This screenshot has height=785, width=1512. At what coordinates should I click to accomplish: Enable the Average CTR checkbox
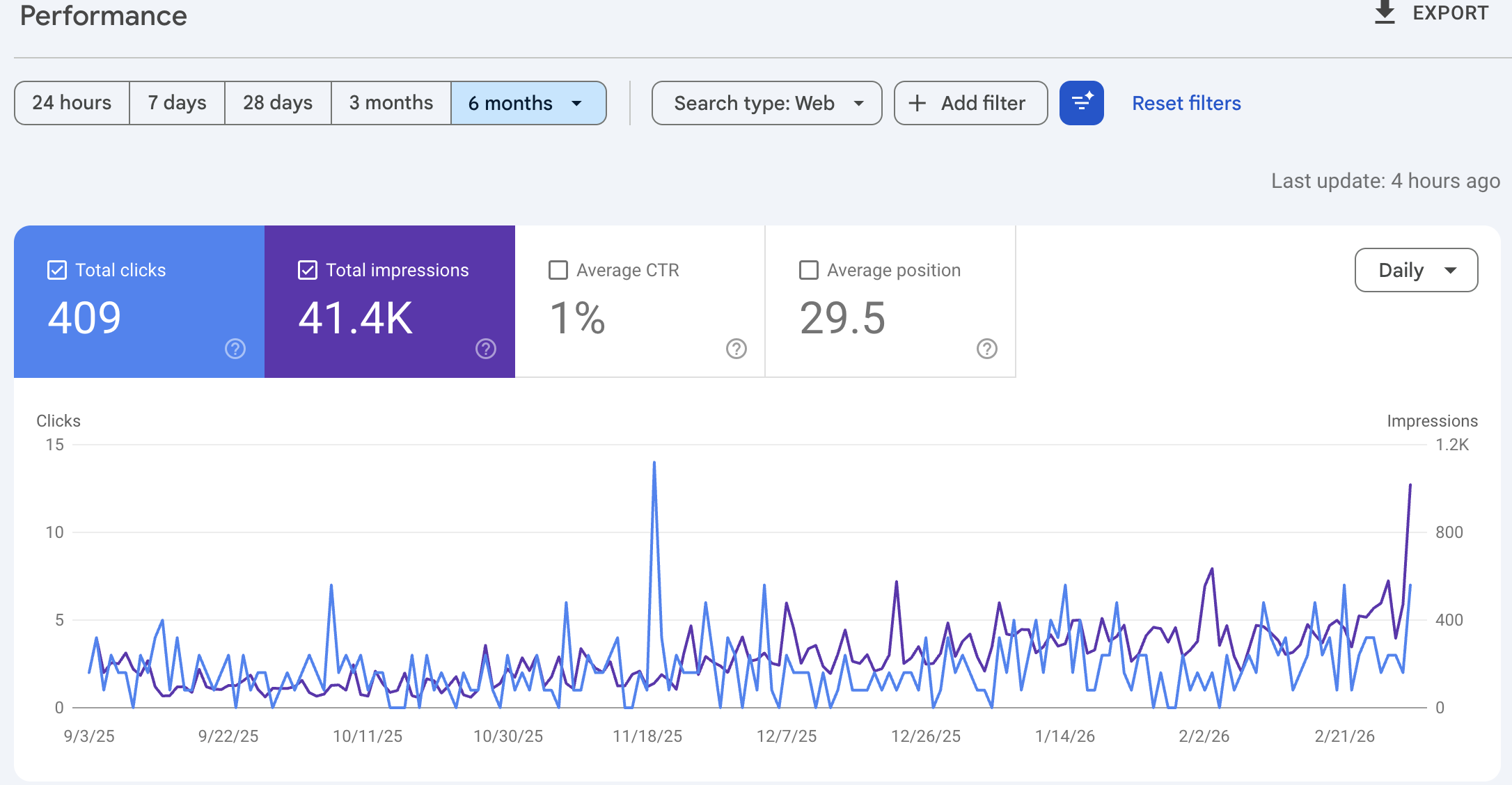(x=558, y=270)
